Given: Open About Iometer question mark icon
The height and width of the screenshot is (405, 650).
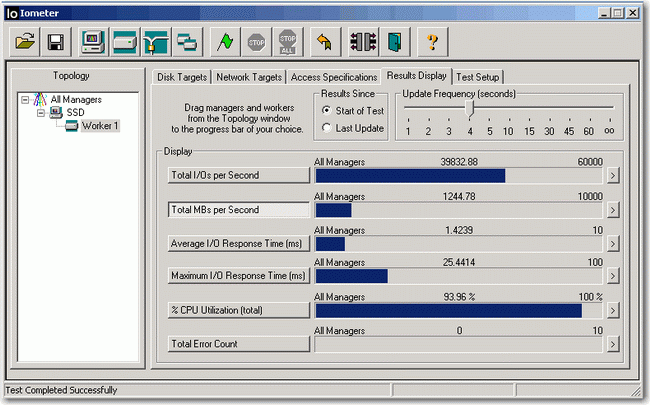Looking at the screenshot, I should [x=432, y=42].
